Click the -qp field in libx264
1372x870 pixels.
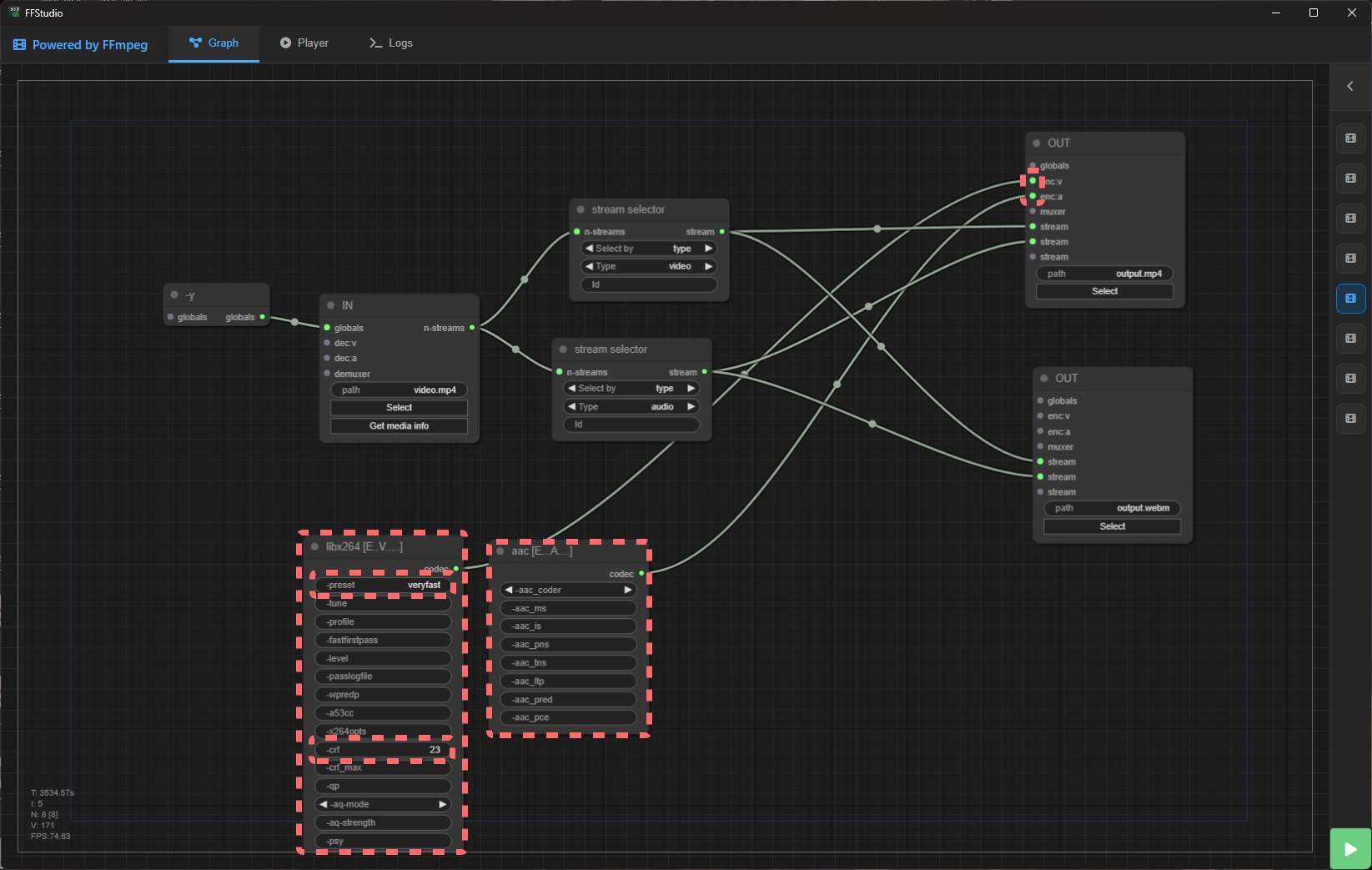coord(383,786)
